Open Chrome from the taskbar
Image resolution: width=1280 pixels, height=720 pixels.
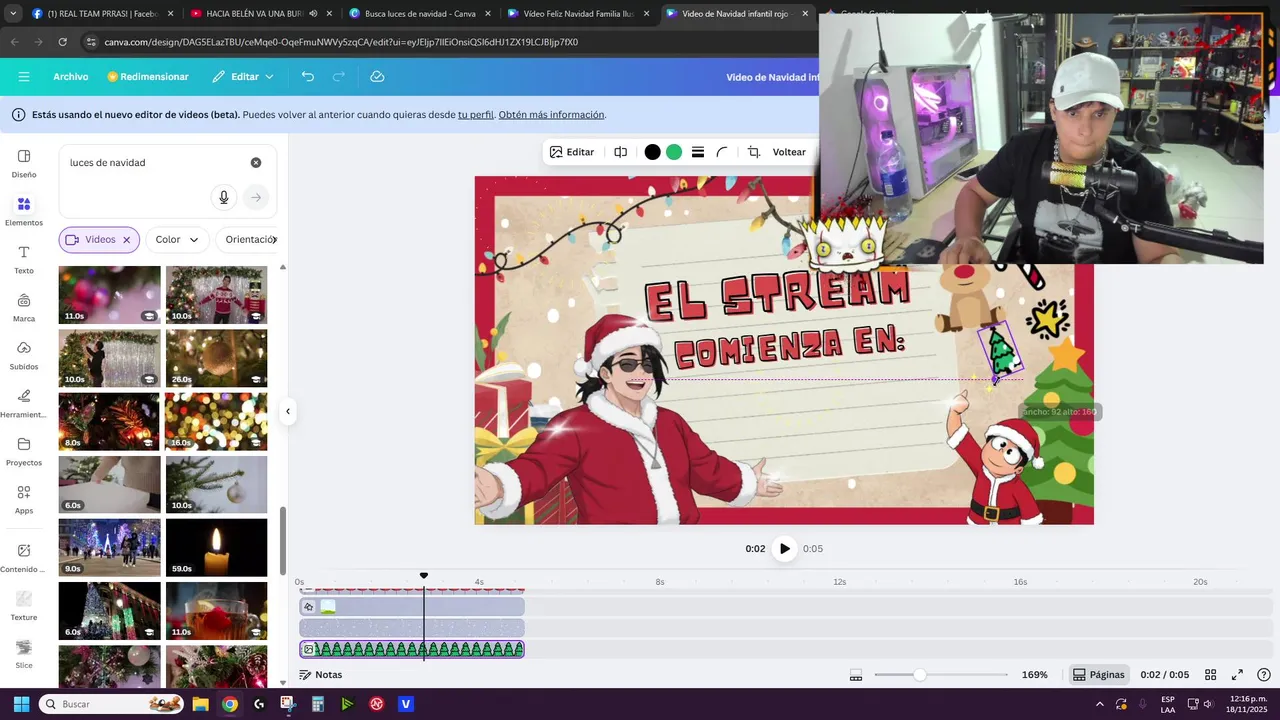(230, 704)
